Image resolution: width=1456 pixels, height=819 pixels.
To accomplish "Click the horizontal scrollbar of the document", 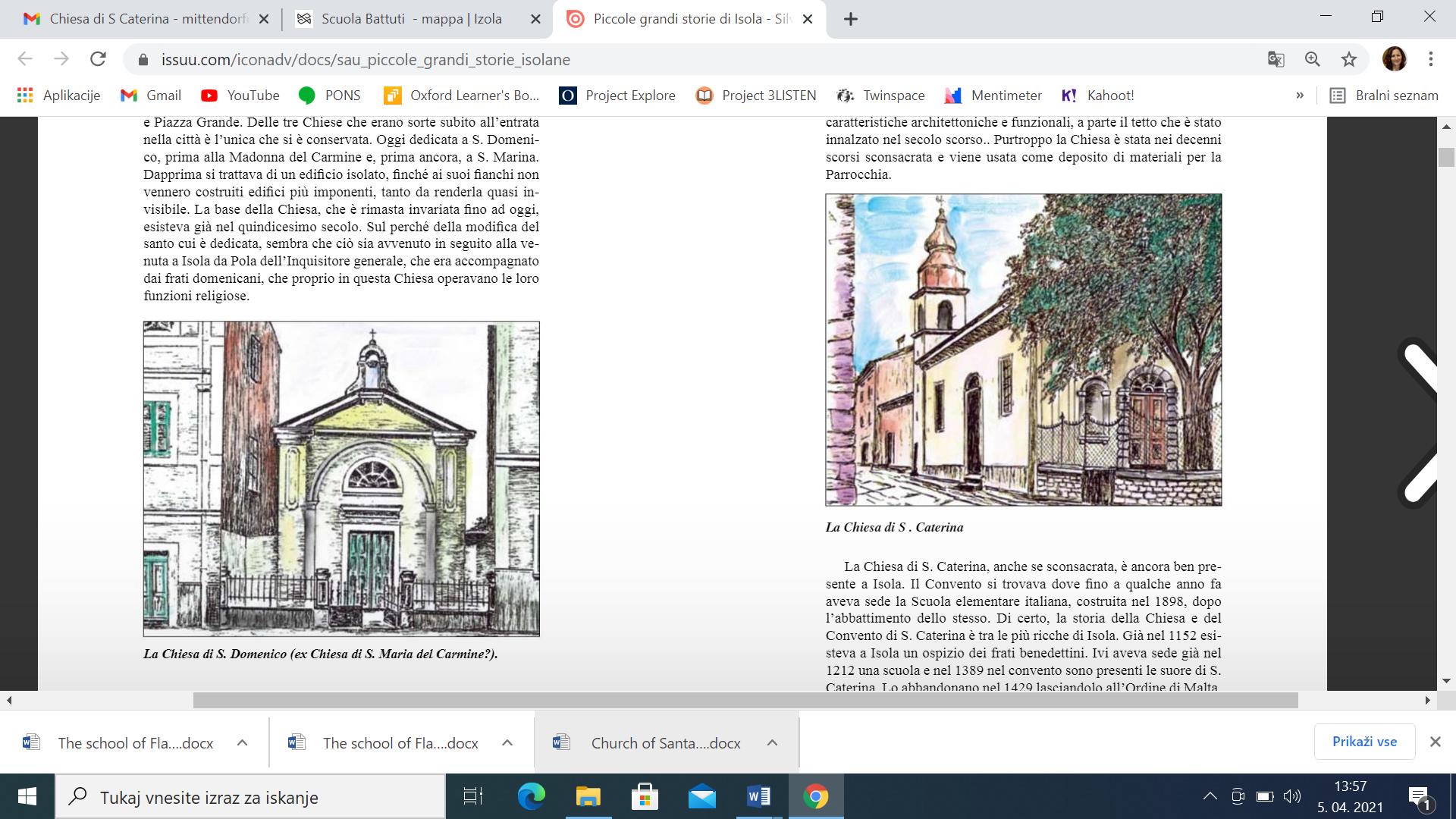I will tap(745, 700).
